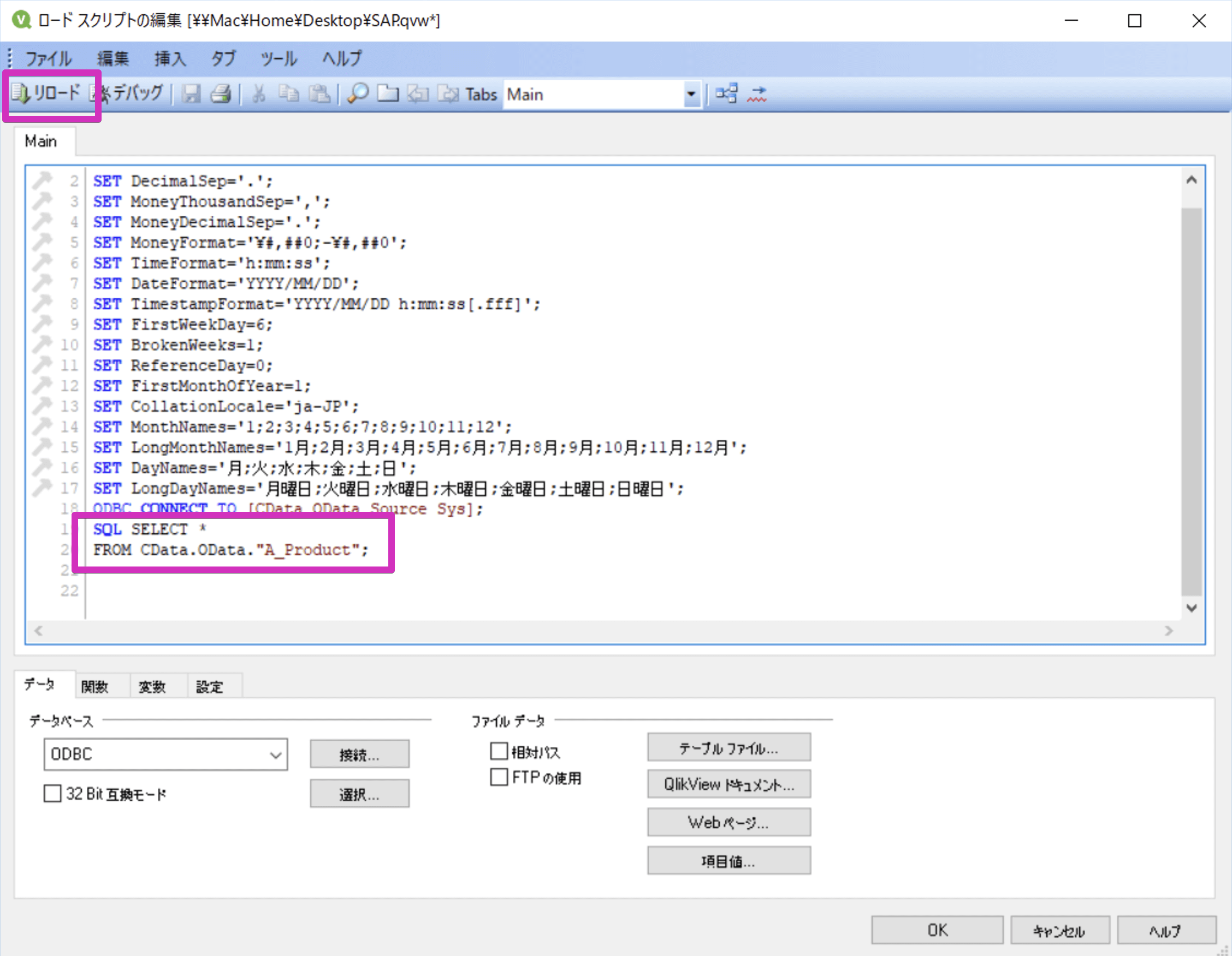The width and height of the screenshot is (1232, 956).
Task: Click the add new tab folder icon
Action: coord(388,93)
